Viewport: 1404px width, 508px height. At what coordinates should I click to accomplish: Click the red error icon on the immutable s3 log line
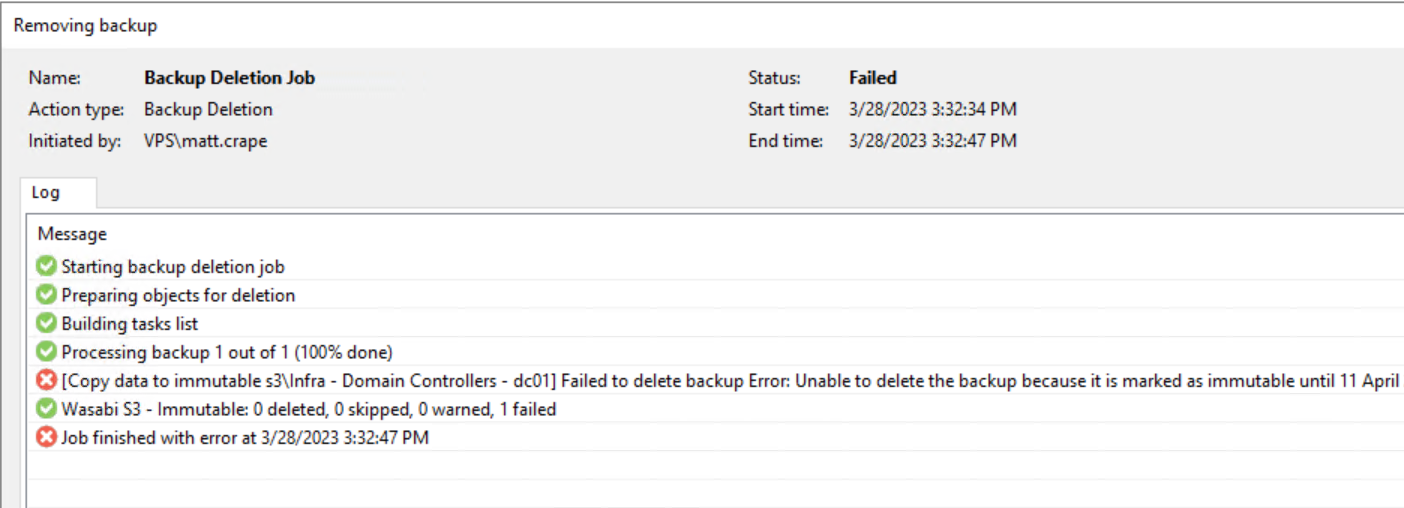coord(46,380)
